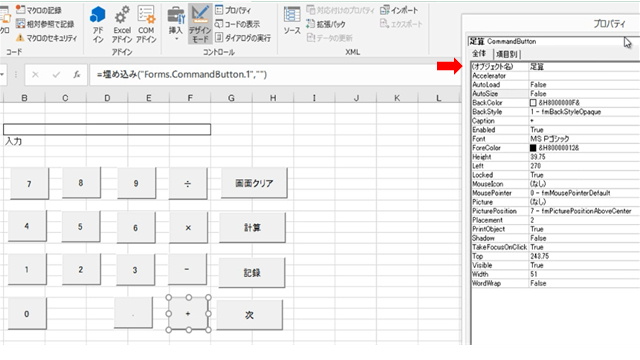The width and height of the screenshot is (640, 360).
Task: Select column J header
Action: tap(356, 98)
